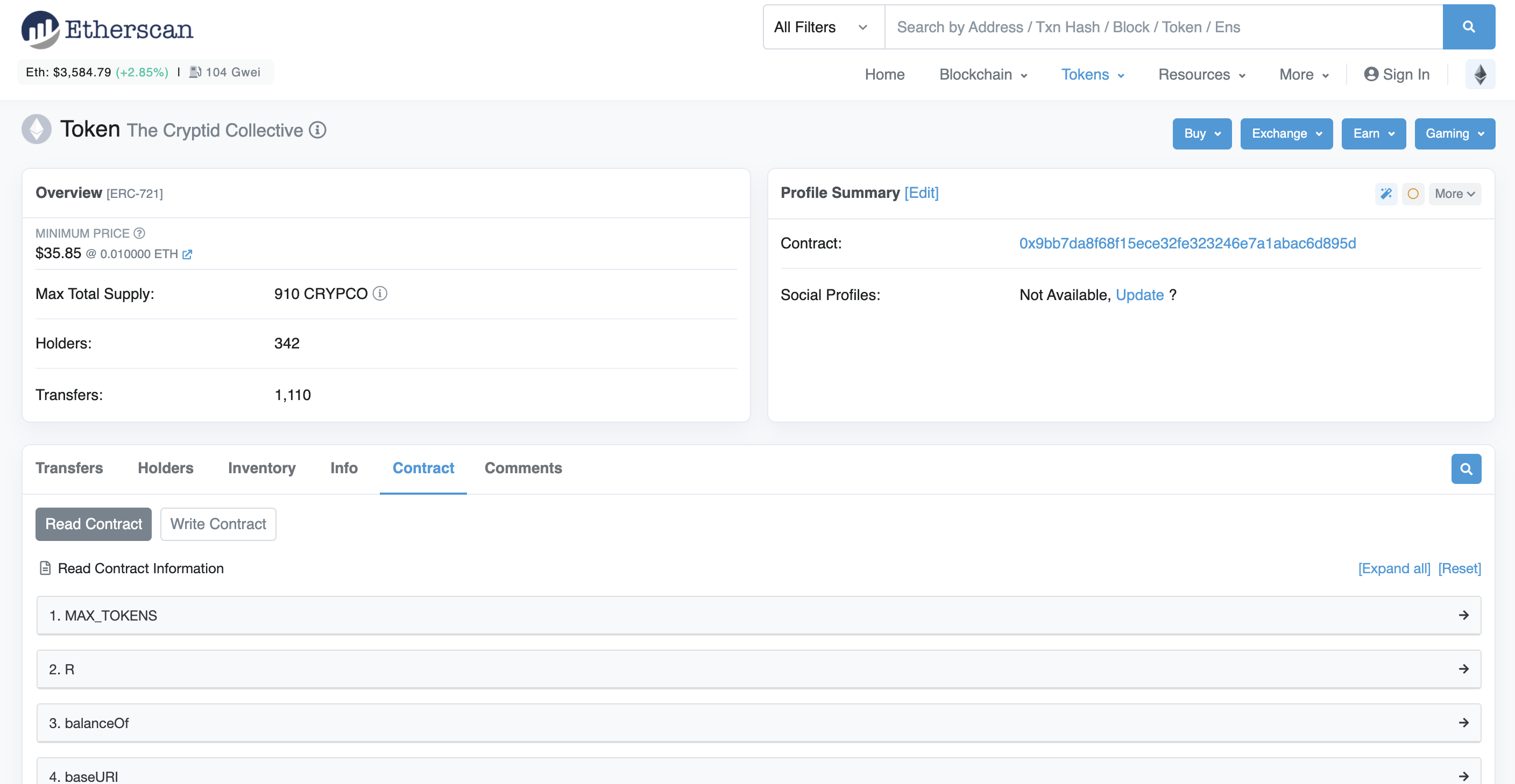Viewport: 1515px width, 784px height.
Task: Click info icon beside The Cryptid Collective
Action: tap(317, 130)
